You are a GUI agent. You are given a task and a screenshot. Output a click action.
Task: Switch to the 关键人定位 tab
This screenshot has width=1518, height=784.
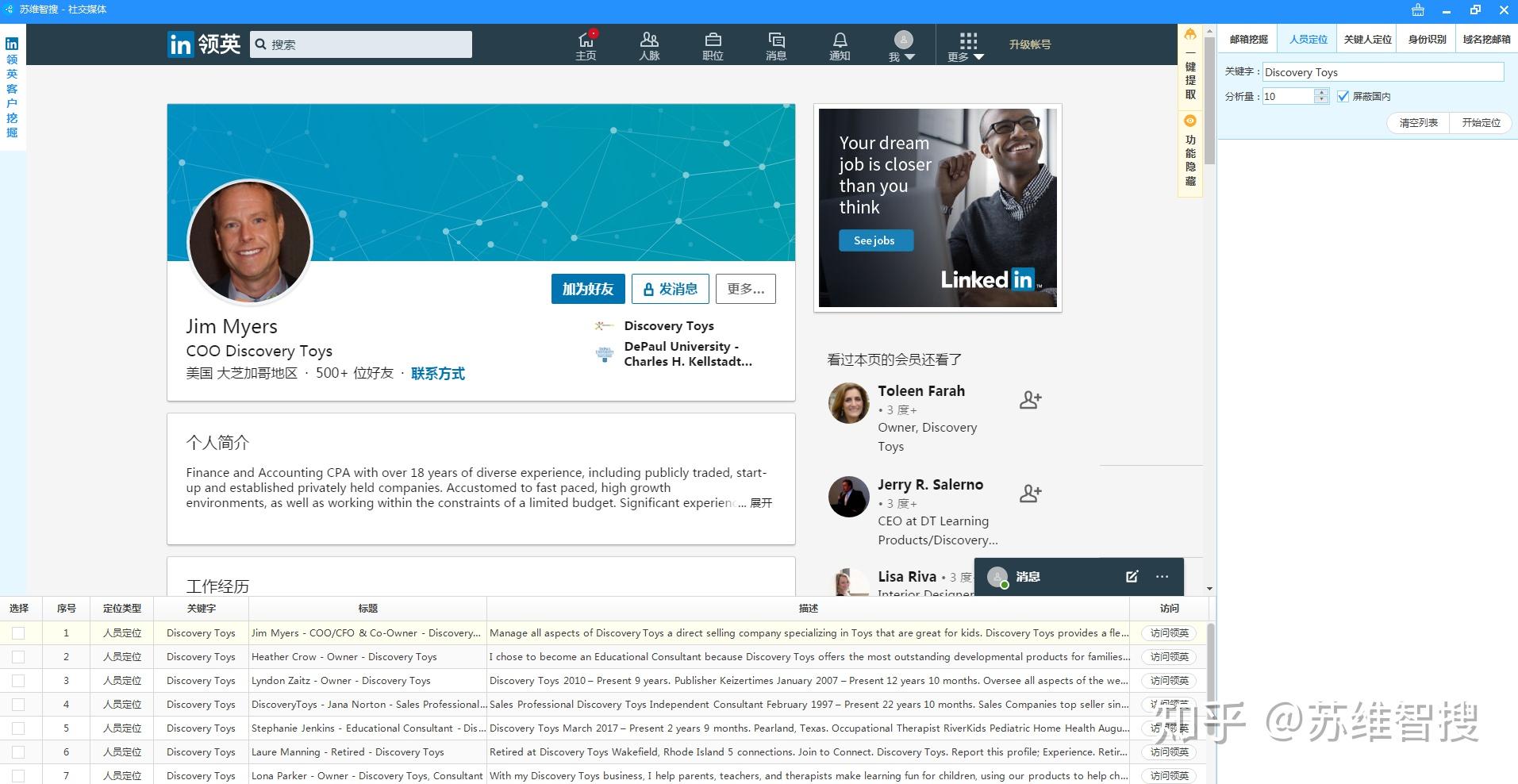point(1367,39)
